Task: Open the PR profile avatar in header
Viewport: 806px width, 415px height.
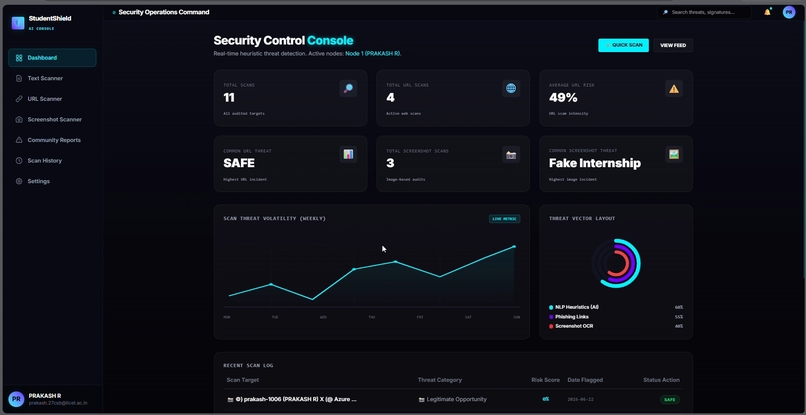Action: click(789, 12)
